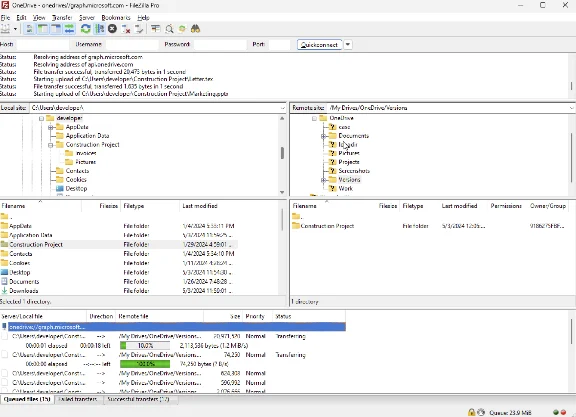This screenshot has height=417, width=576.
Task: Toggle the remote directory tree display
Action: coord(56,29)
